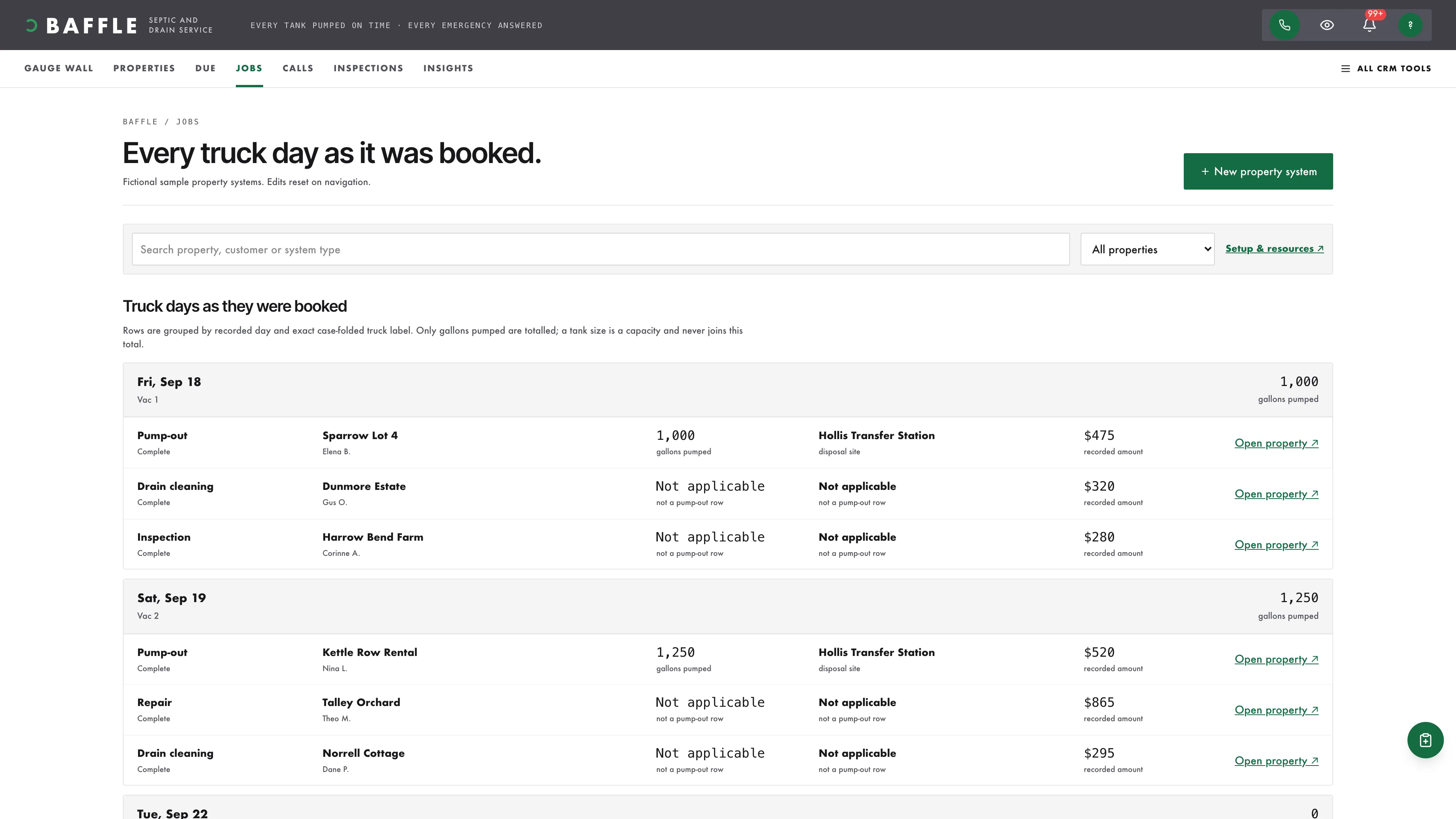Screen dimensions: 1456x819
Task: Expand the All properties dropdown
Action: [1147, 249]
